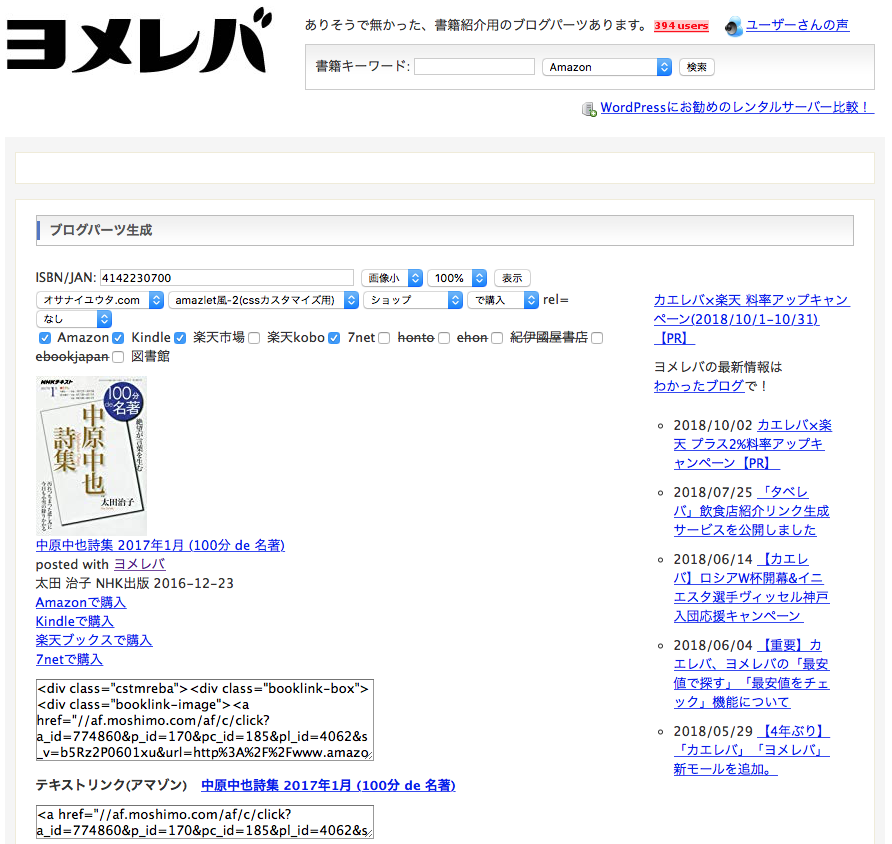Enable the 楽天kobo checkbox
The image size is (892, 844).
coord(254,338)
